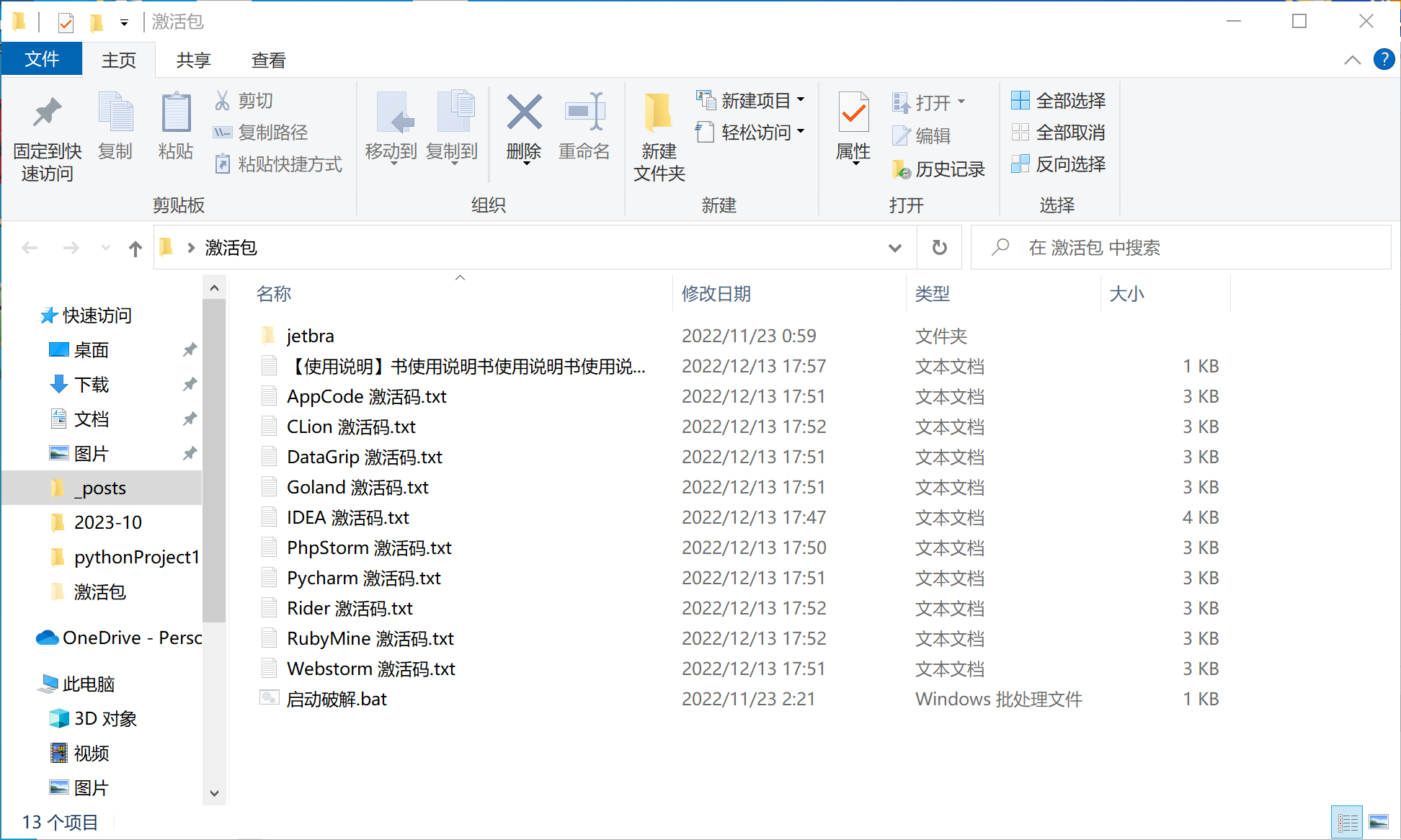The width and height of the screenshot is (1401, 840).
Task: Click the Delete (删除) icon in ribbon
Action: pyautogui.click(x=524, y=113)
